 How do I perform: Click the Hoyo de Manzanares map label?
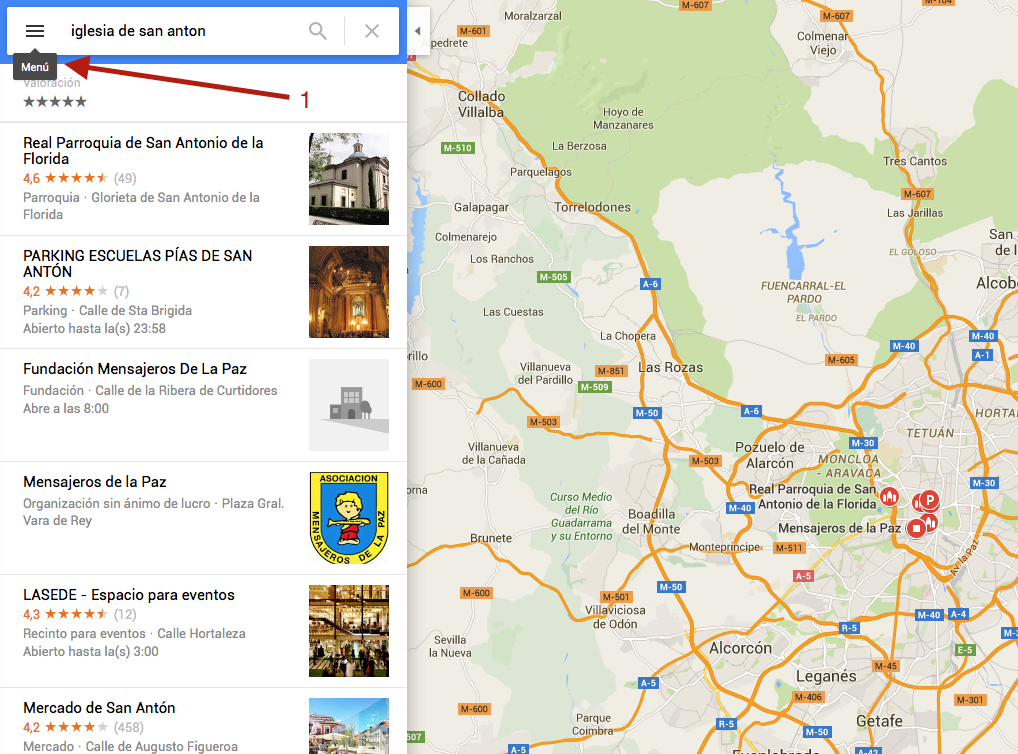(623, 118)
